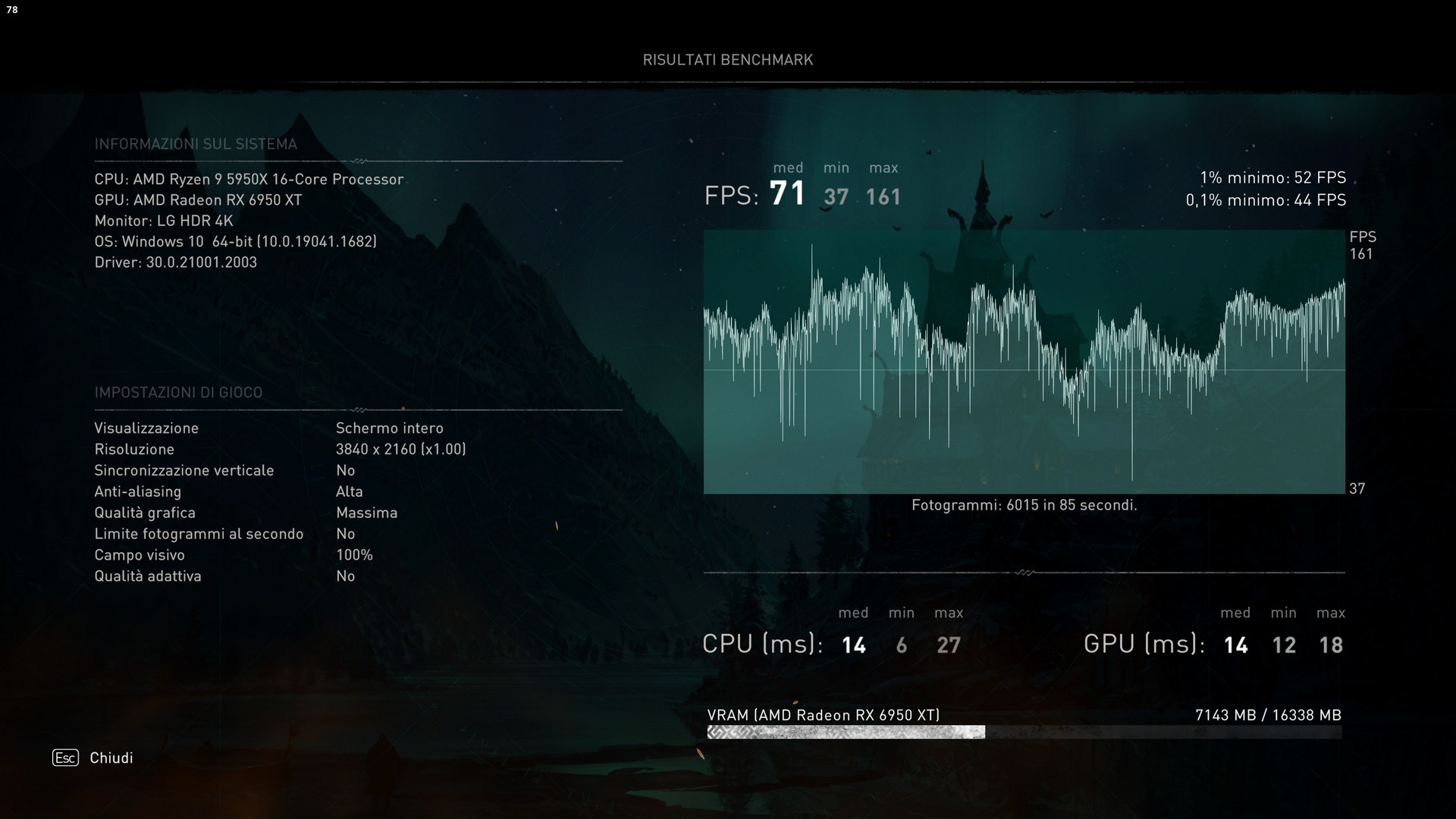
Task: Click the Impostazioni di gioco header
Action: coord(178,392)
